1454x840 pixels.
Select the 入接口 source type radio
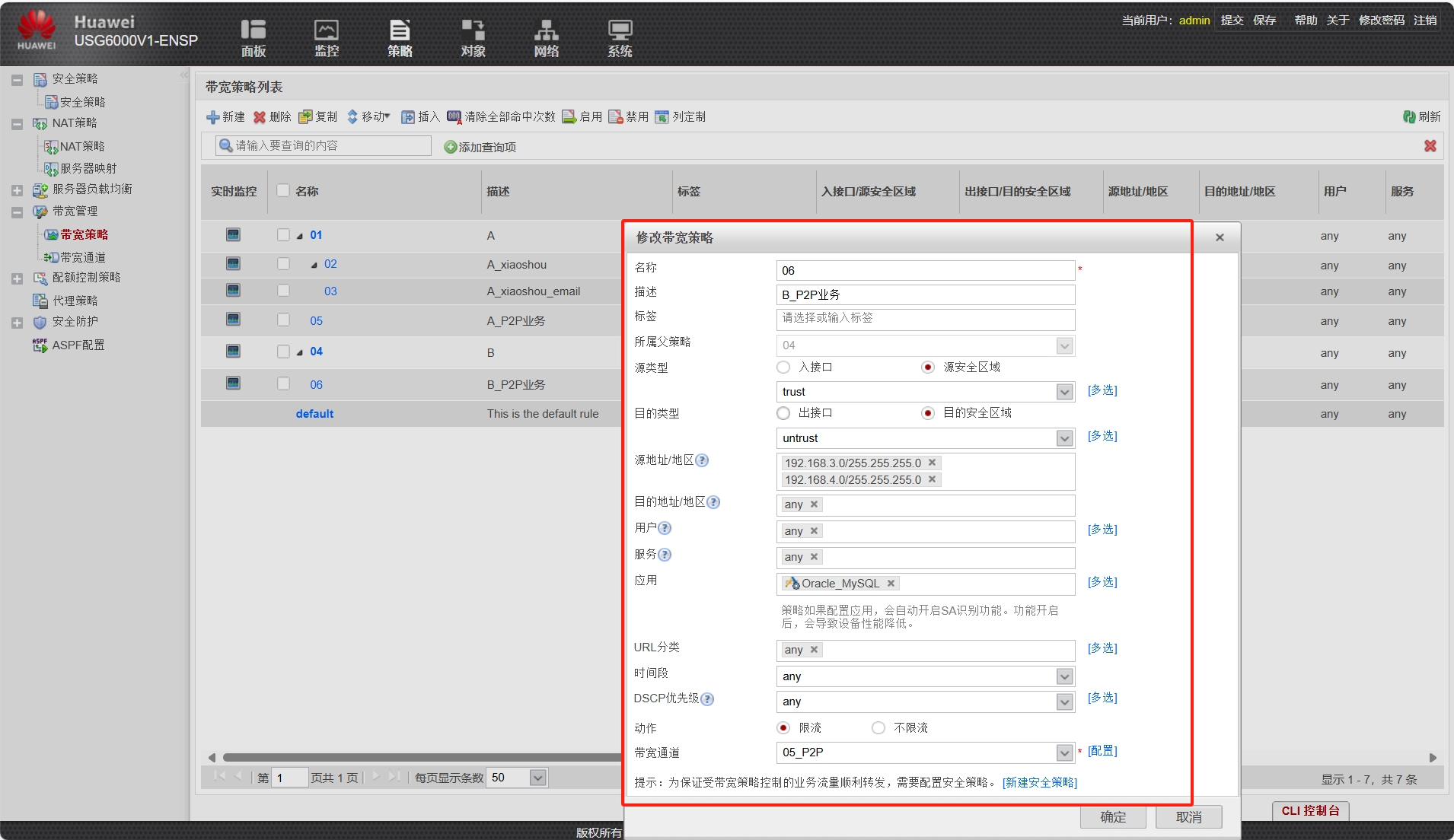point(783,367)
